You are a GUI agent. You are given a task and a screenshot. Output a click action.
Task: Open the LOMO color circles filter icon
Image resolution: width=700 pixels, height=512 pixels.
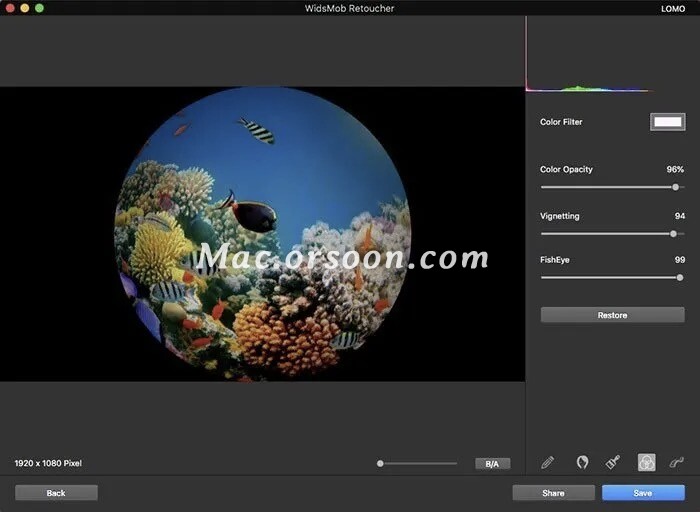point(647,462)
